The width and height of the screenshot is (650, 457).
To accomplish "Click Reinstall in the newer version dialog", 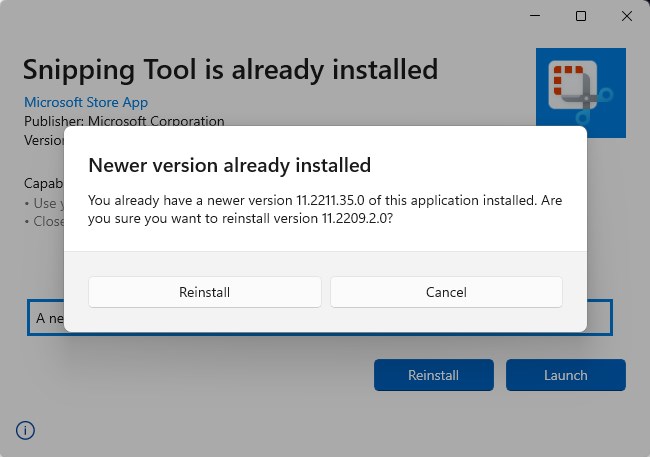I will coord(205,292).
